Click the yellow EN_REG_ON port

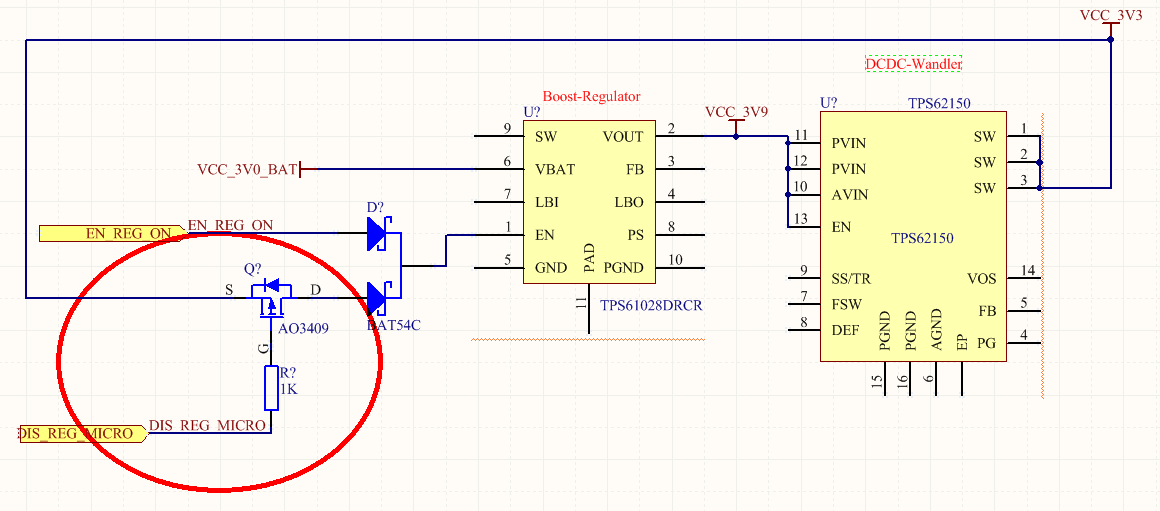[x=112, y=234]
